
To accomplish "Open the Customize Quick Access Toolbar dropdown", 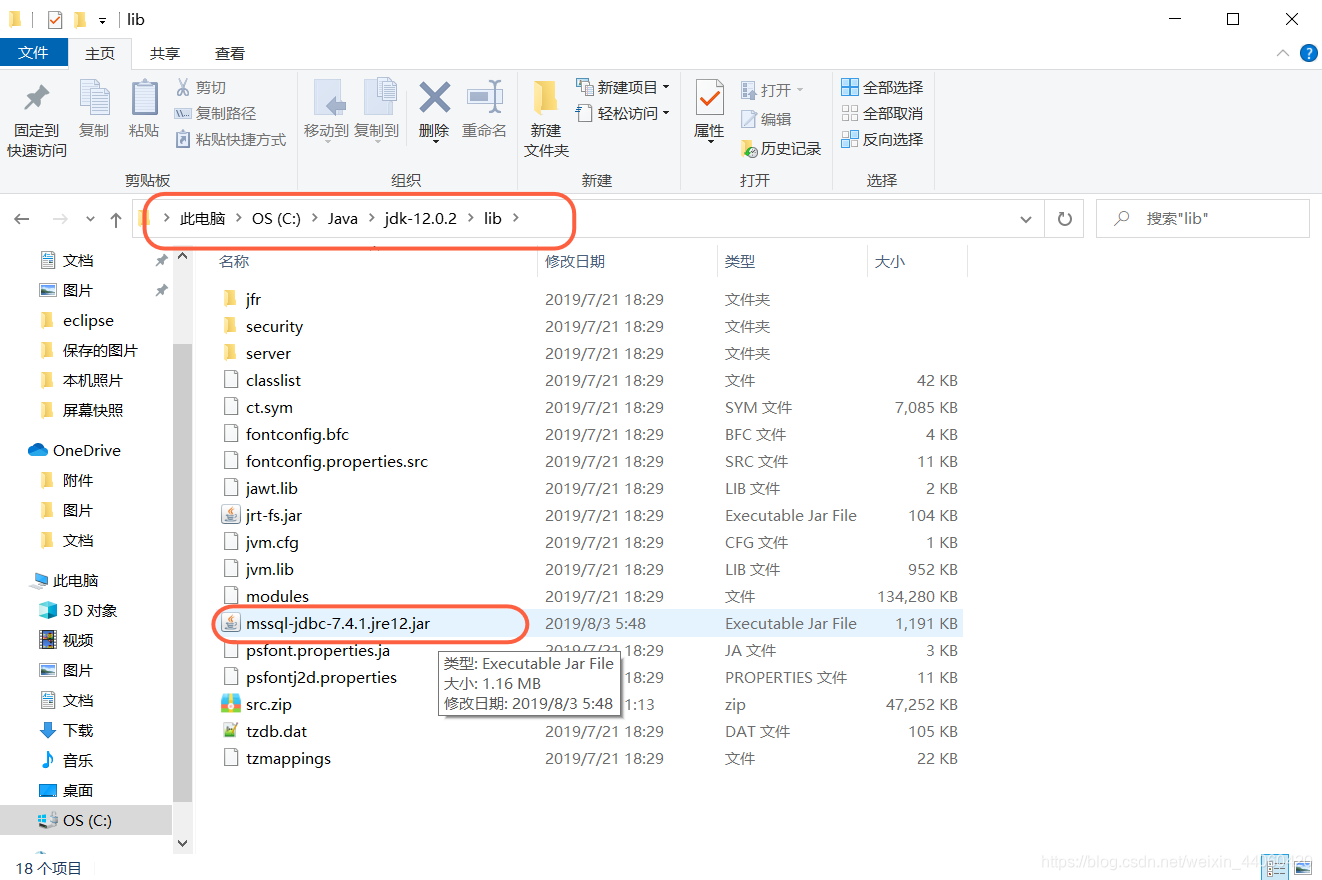I will [x=102, y=20].
